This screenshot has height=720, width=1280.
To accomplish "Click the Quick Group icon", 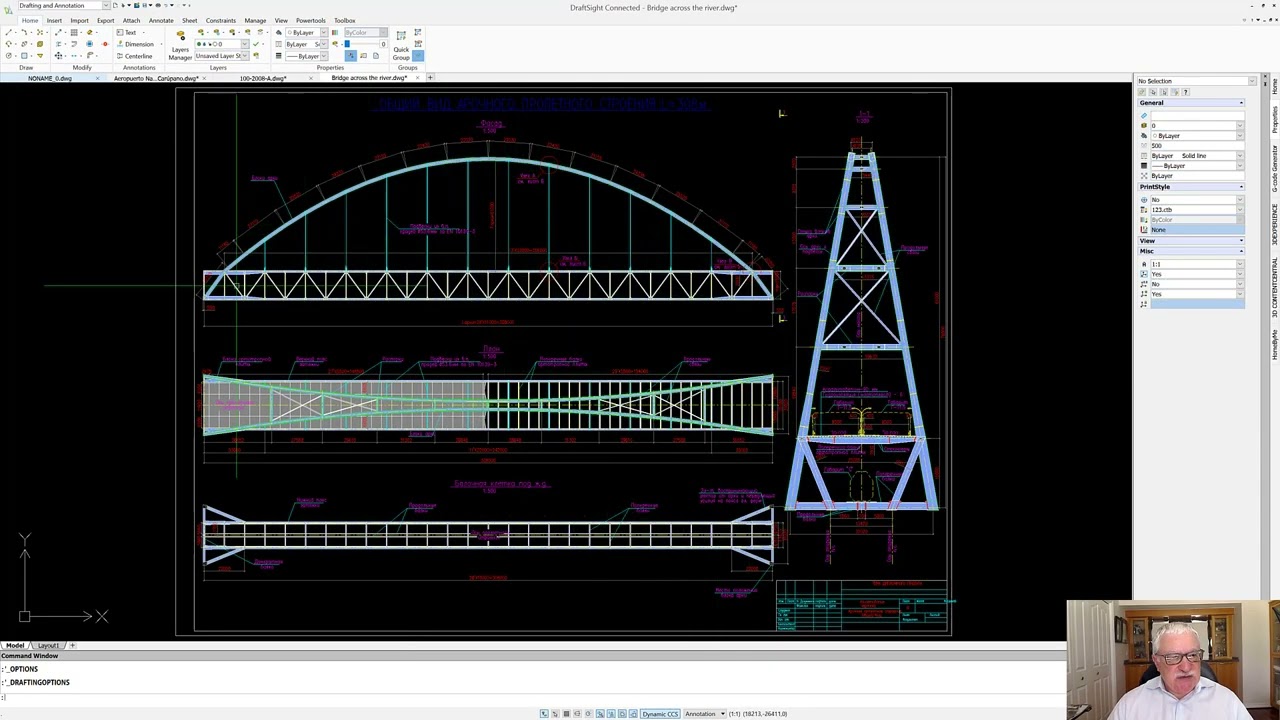I will 401,39.
